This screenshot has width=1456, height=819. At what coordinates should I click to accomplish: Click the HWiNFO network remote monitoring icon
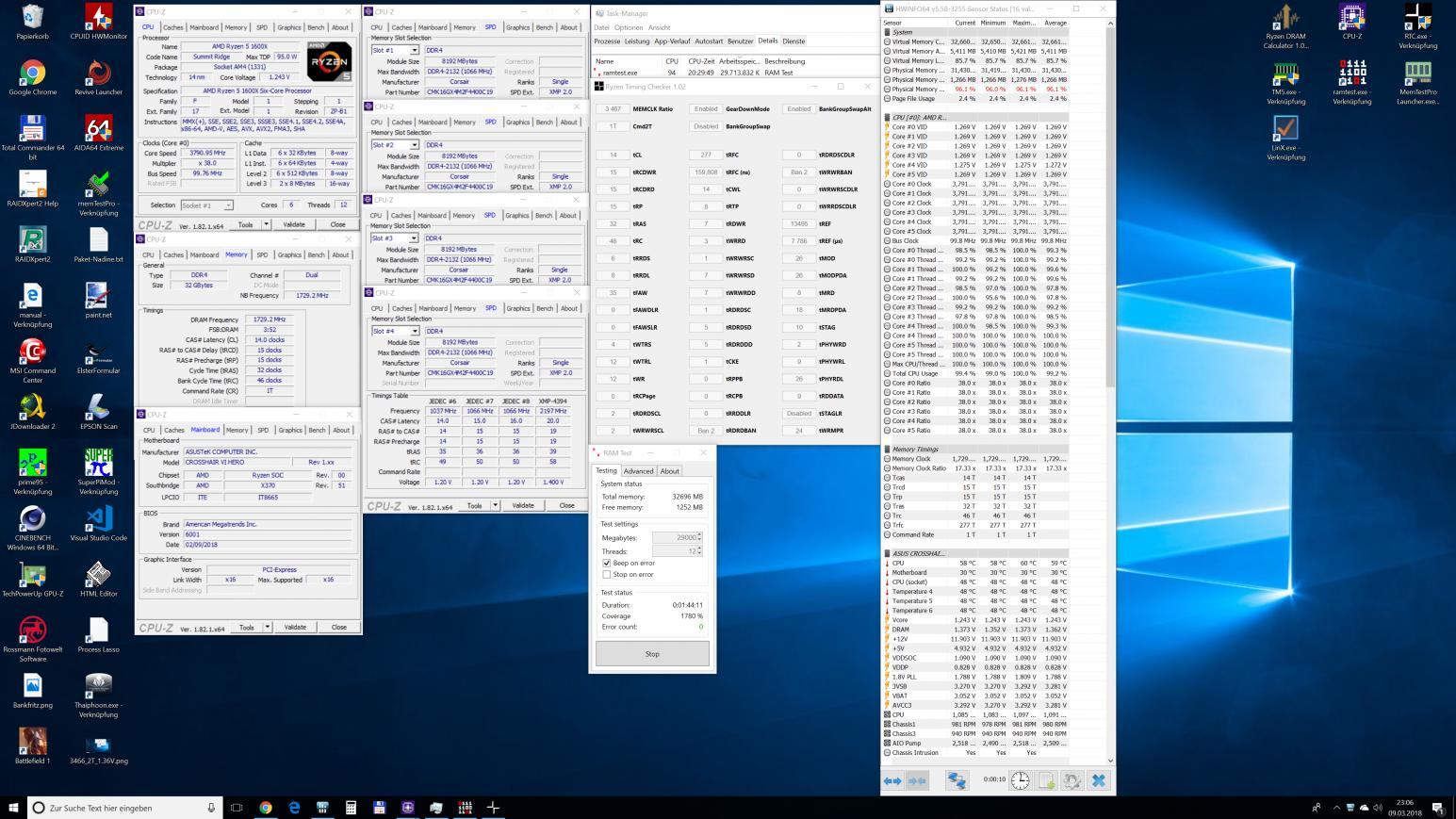(x=957, y=780)
